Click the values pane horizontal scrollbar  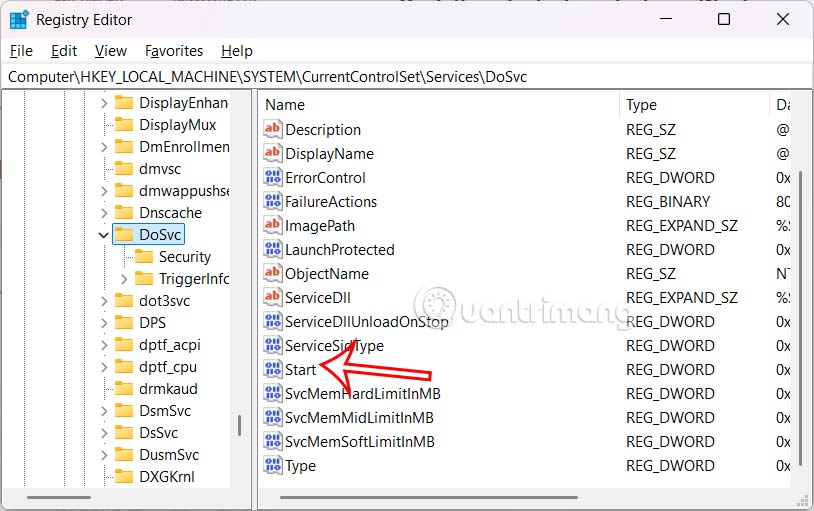(429, 497)
